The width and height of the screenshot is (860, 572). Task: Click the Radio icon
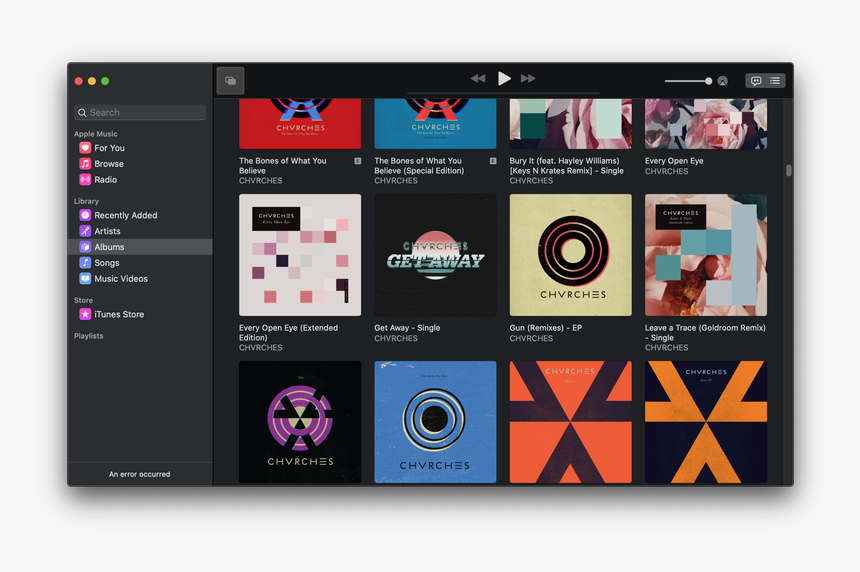85,180
